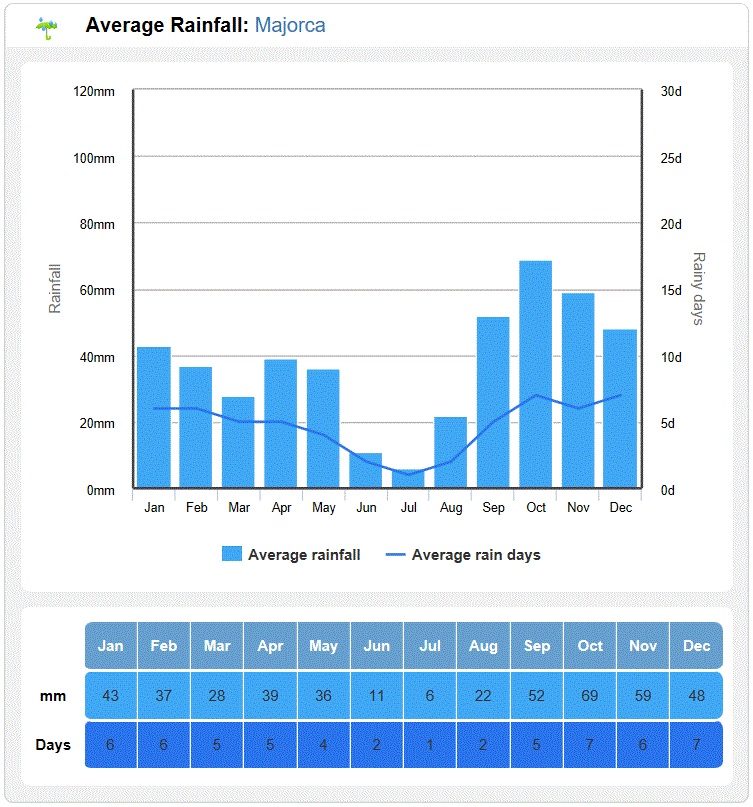Click the 36 mm May cell
The height and width of the screenshot is (807, 753).
(x=324, y=695)
